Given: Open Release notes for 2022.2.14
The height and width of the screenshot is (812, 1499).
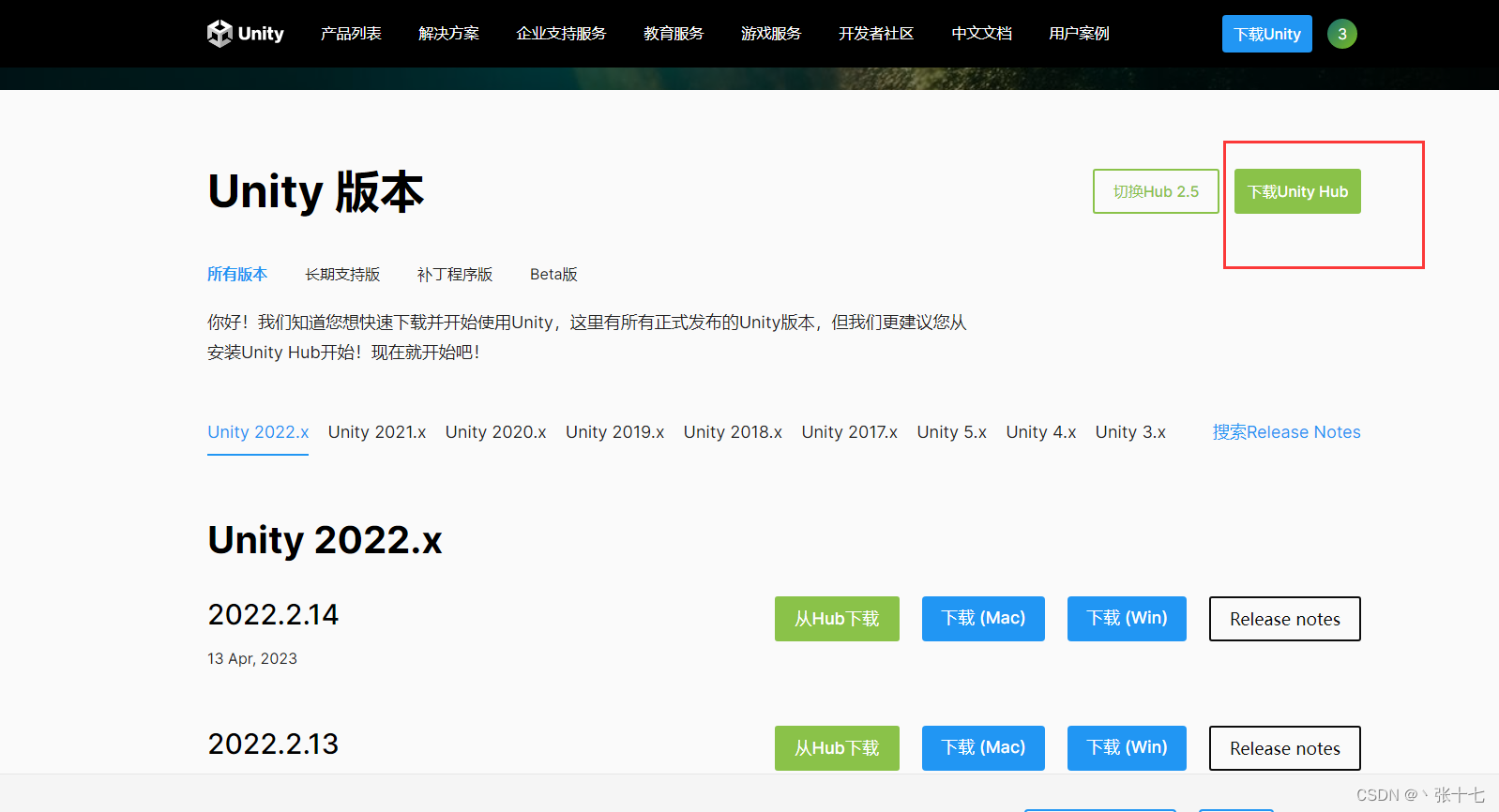Looking at the screenshot, I should pyautogui.click(x=1285, y=619).
